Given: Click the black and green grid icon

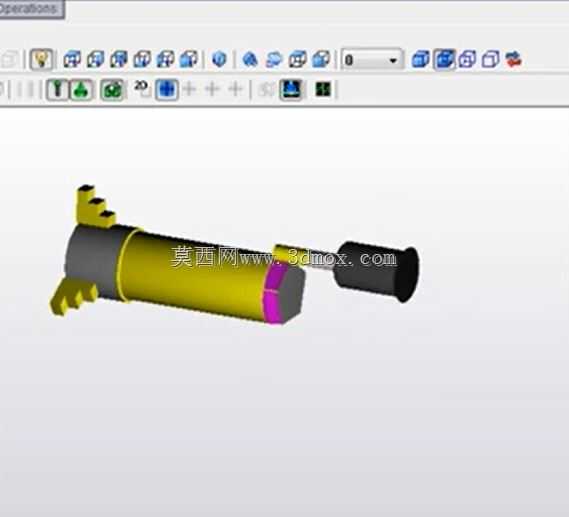Looking at the screenshot, I should pos(323,89).
